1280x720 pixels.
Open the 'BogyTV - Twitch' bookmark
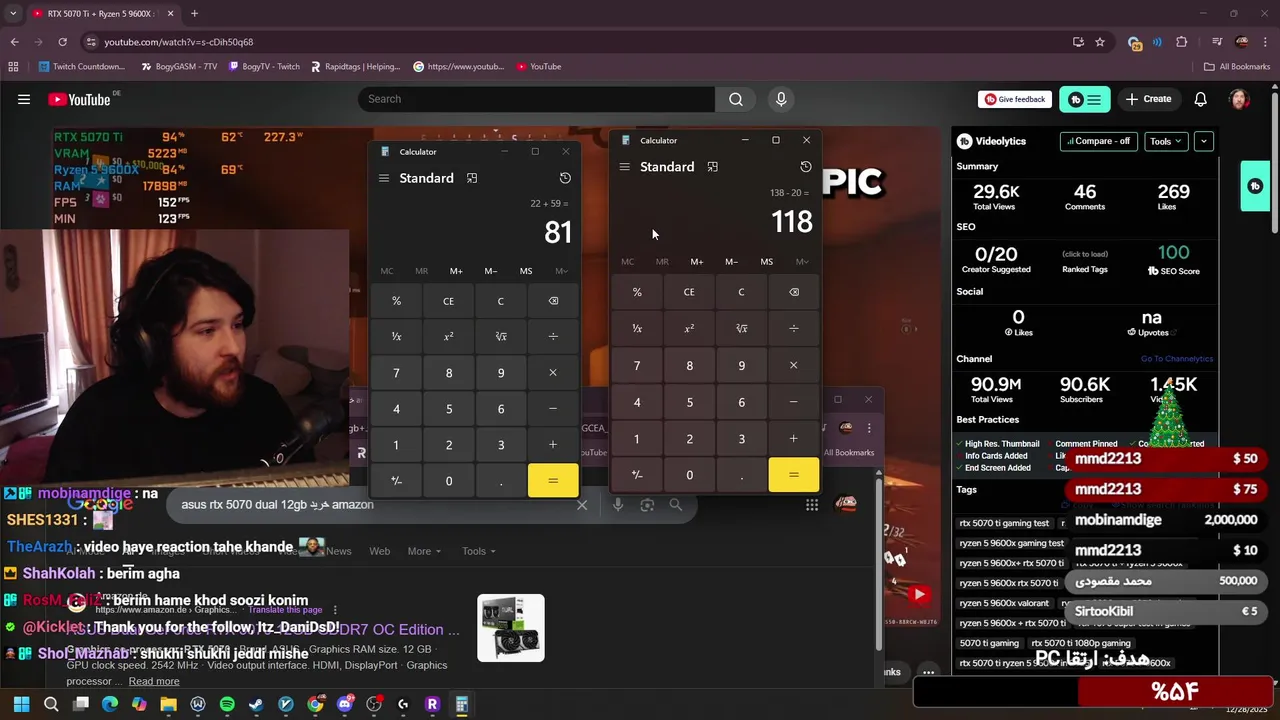264,67
